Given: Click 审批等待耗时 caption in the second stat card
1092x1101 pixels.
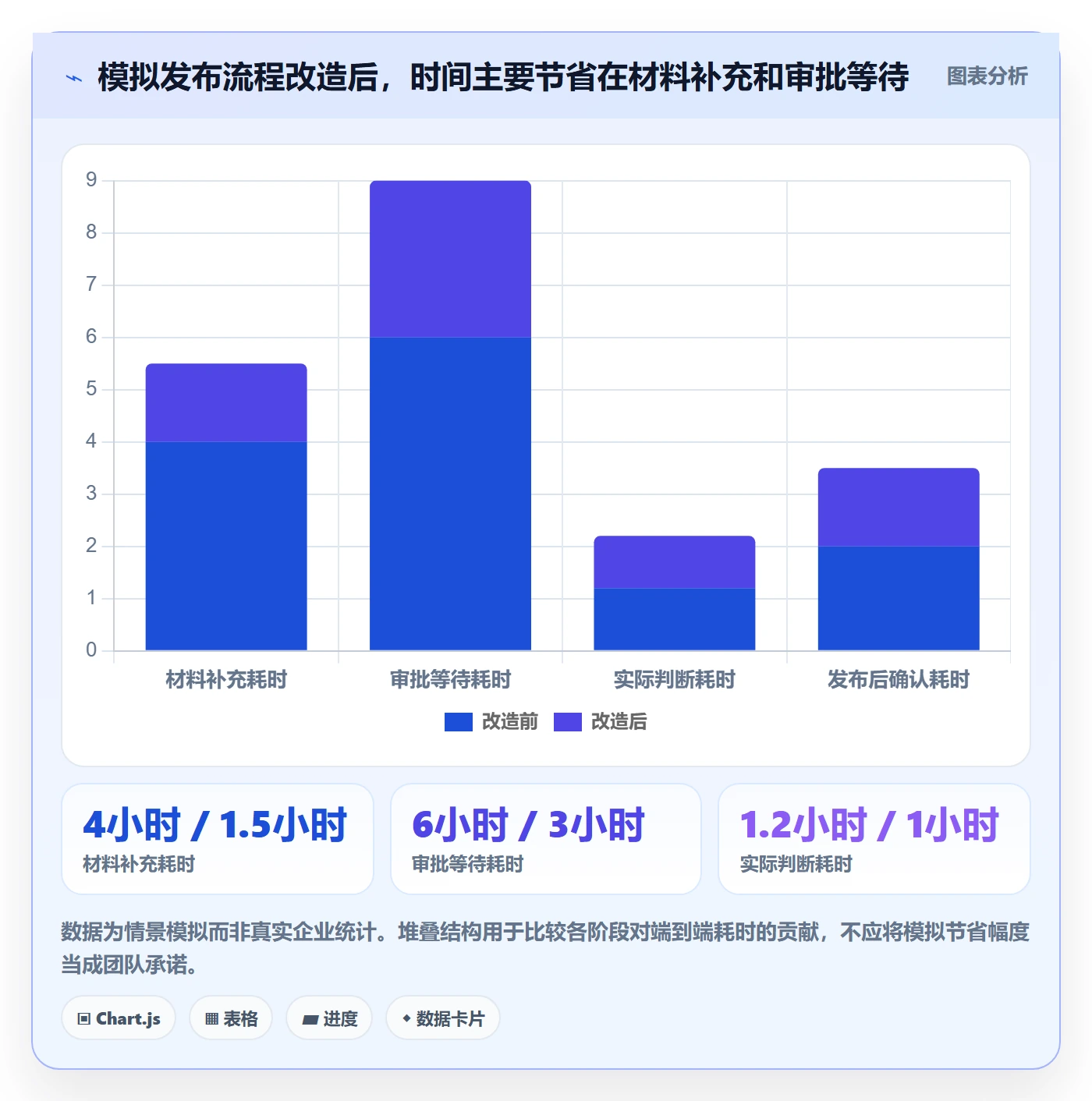Looking at the screenshot, I should point(468,864).
